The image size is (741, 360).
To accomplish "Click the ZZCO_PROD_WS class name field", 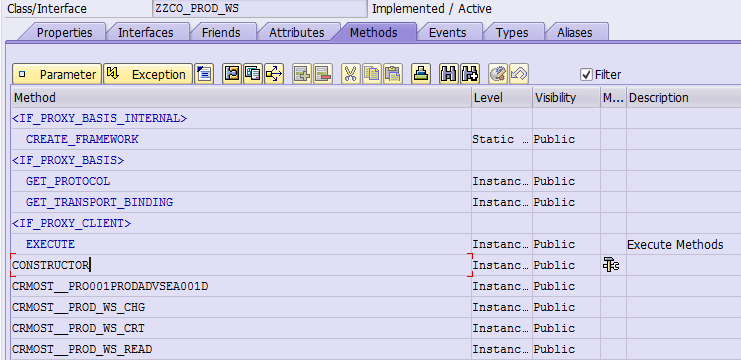I will [x=260, y=9].
